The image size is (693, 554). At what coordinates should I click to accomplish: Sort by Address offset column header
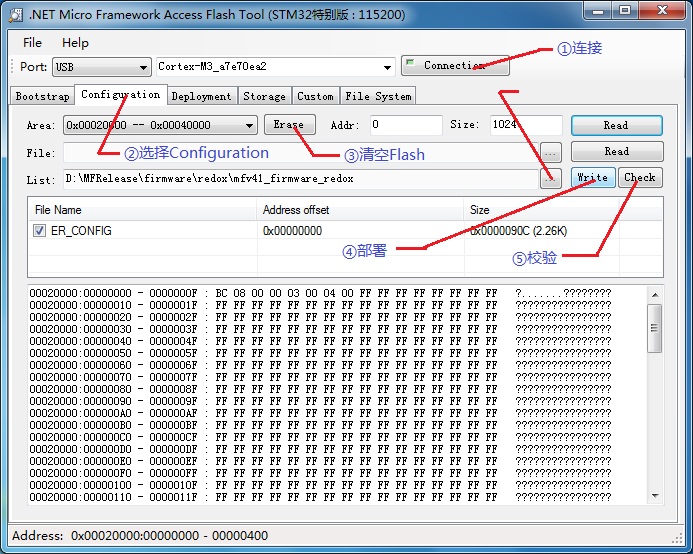coord(360,210)
